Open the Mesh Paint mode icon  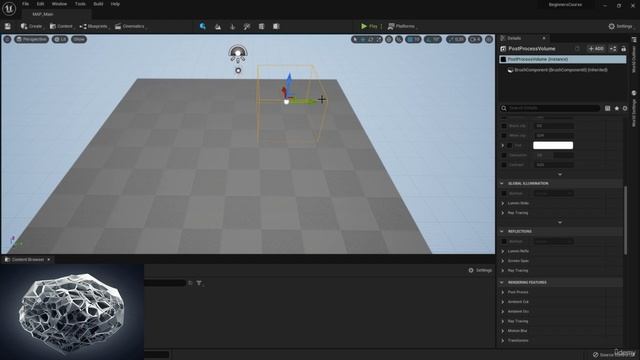point(247,27)
